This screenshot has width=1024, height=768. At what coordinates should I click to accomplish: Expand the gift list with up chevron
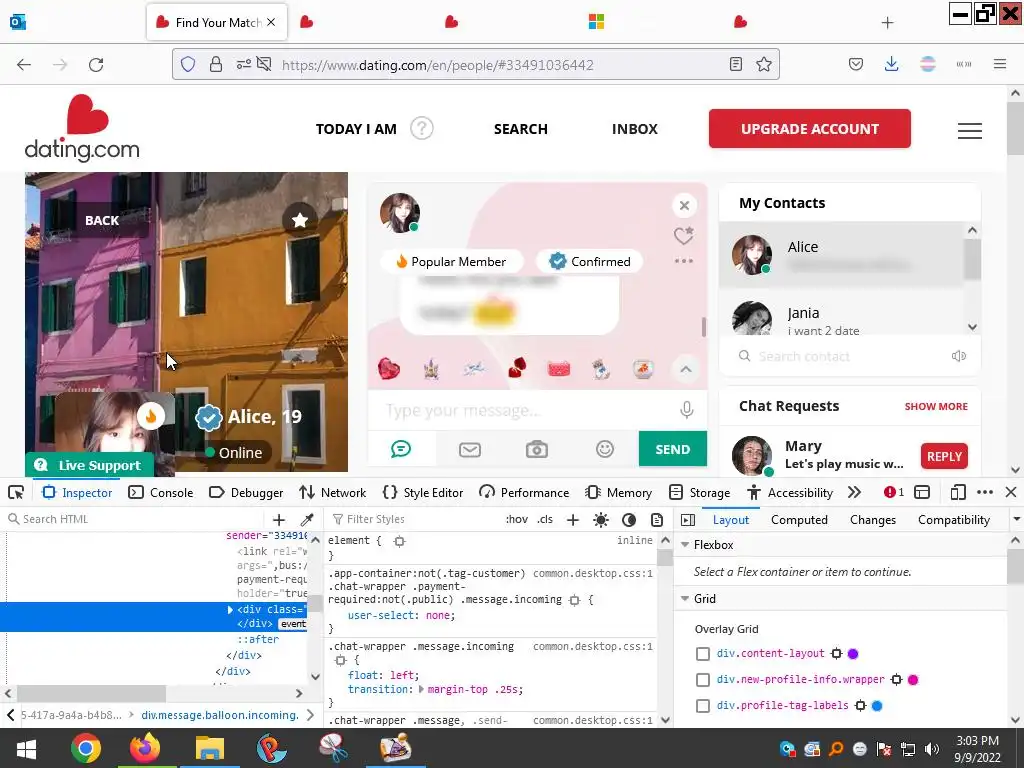click(x=686, y=370)
